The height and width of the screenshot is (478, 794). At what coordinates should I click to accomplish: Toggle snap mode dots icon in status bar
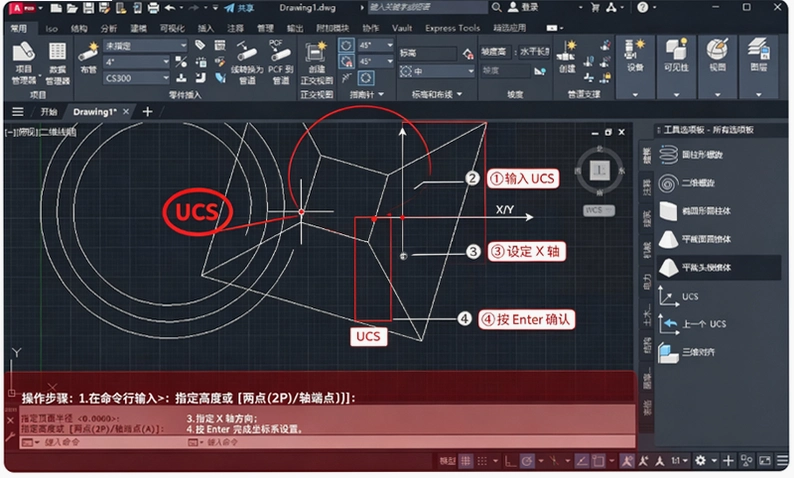click(482, 461)
